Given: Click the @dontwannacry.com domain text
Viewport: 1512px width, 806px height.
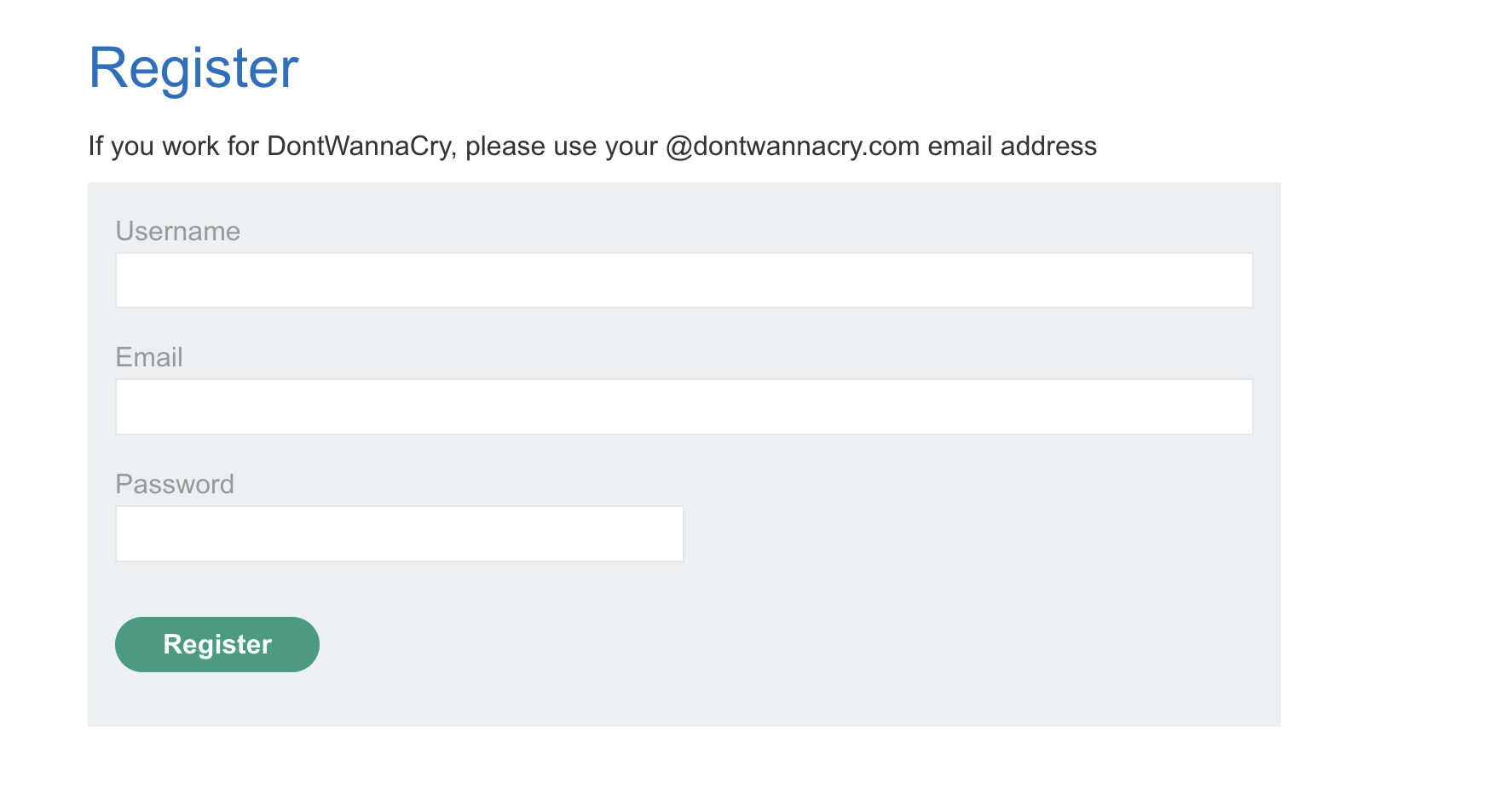Looking at the screenshot, I should pyautogui.click(x=793, y=146).
